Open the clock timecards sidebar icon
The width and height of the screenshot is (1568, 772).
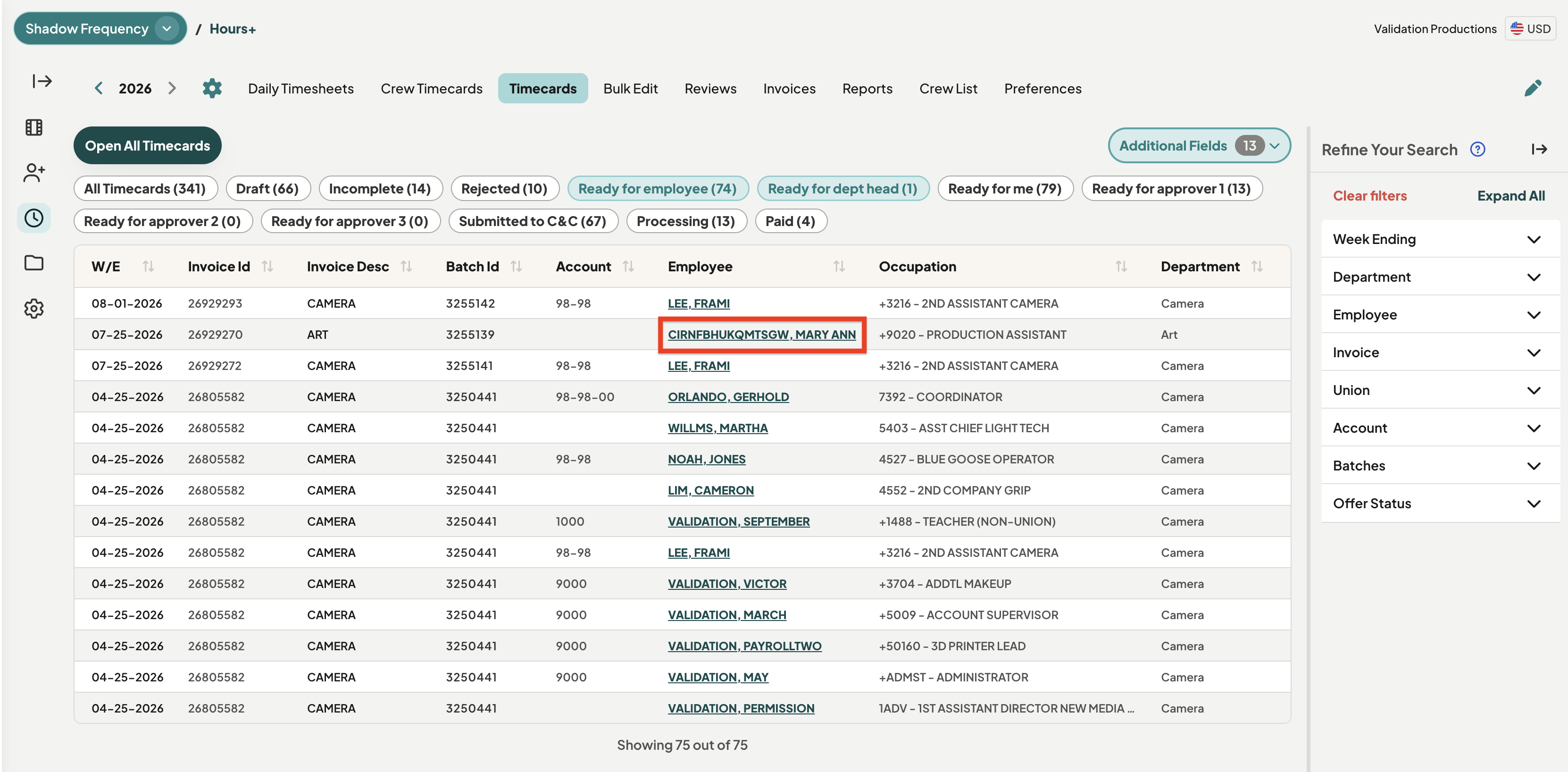click(34, 218)
